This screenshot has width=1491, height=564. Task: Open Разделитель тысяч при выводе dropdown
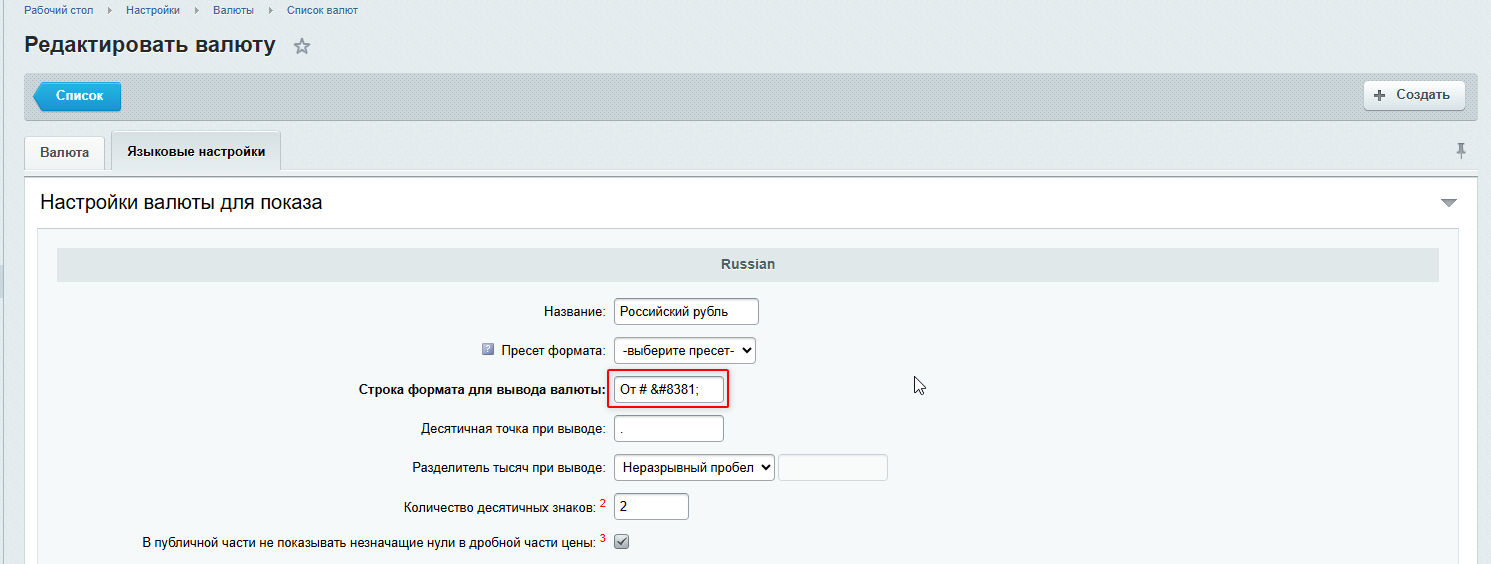coord(695,467)
